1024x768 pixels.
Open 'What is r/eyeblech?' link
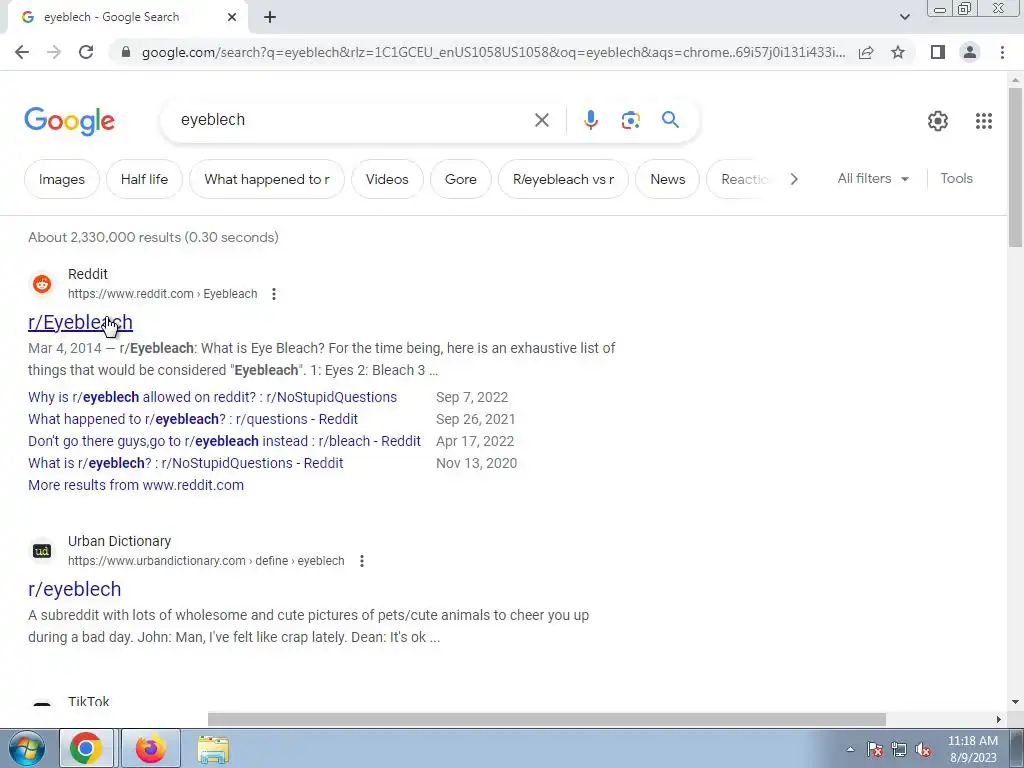point(185,463)
